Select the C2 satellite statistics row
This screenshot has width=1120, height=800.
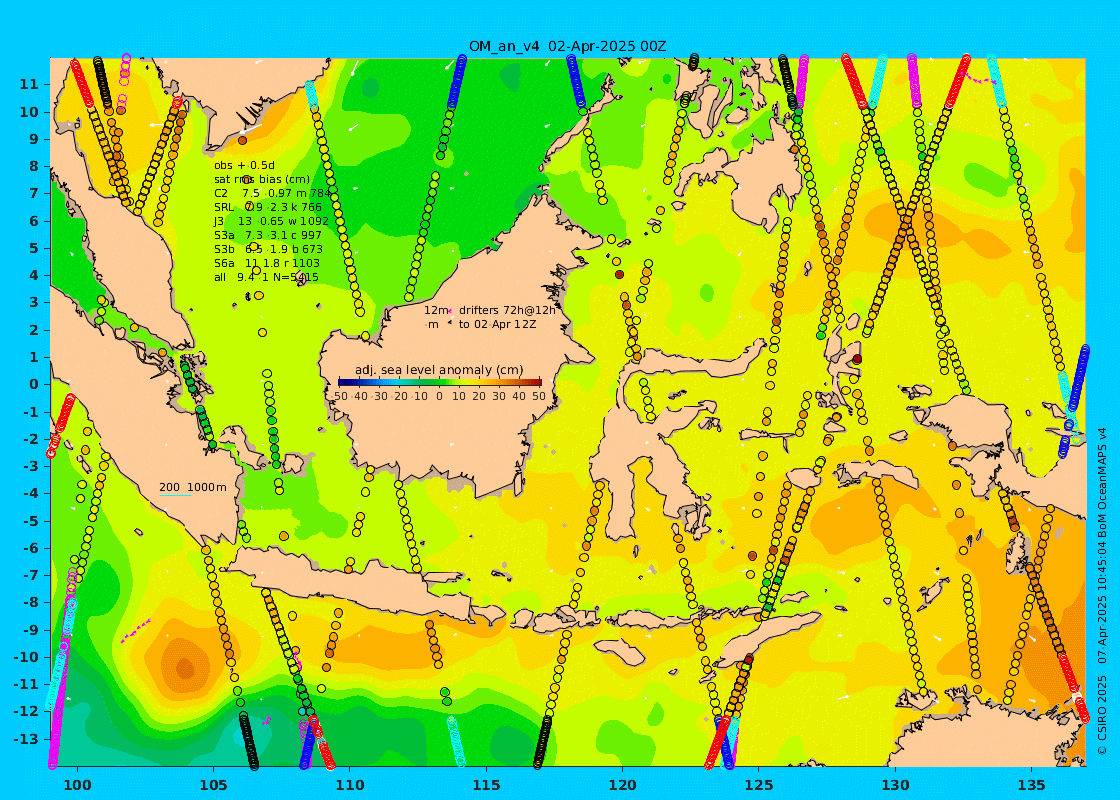click(272, 194)
